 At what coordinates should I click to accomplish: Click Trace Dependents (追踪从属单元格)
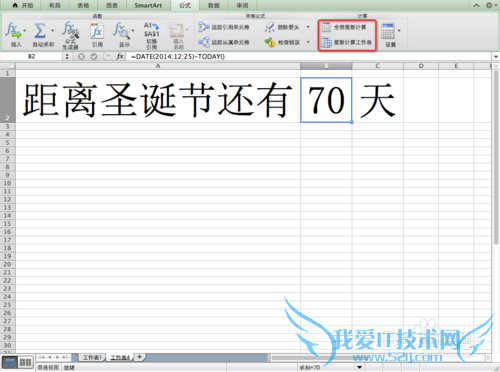click(x=224, y=42)
